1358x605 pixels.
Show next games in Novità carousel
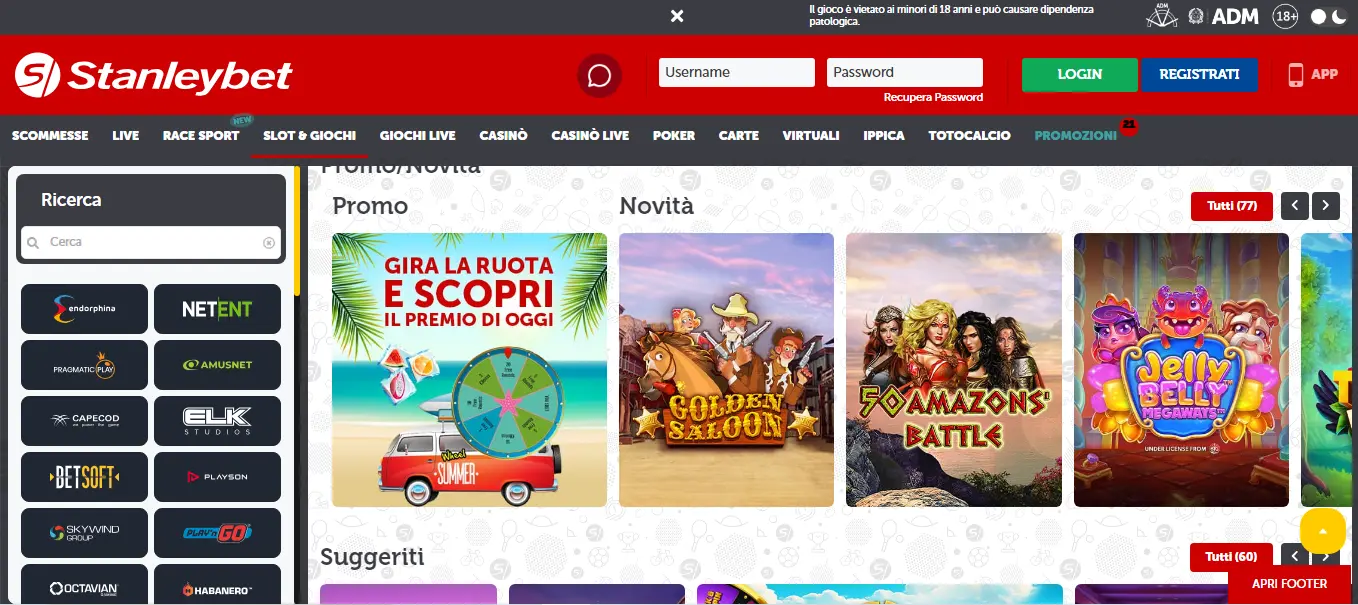click(x=1326, y=206)
